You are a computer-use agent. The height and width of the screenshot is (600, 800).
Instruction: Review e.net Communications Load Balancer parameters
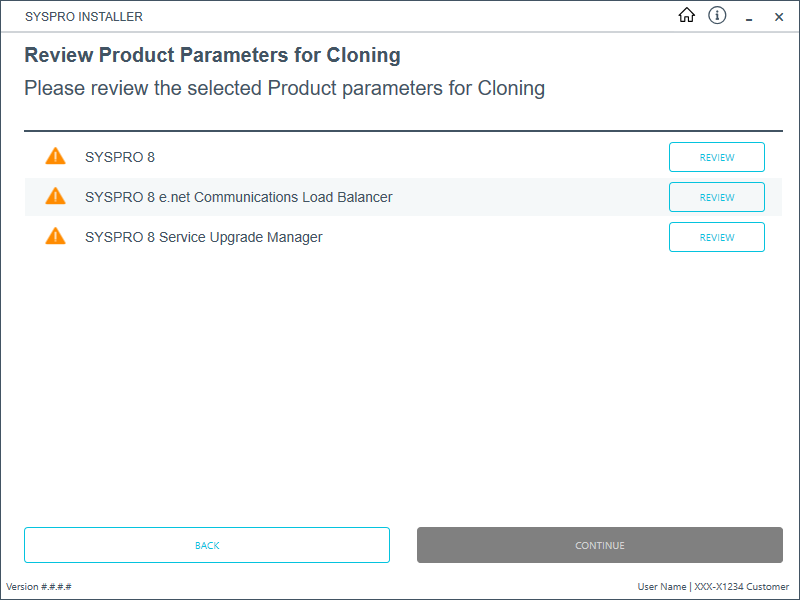click(x=716, y=197)
